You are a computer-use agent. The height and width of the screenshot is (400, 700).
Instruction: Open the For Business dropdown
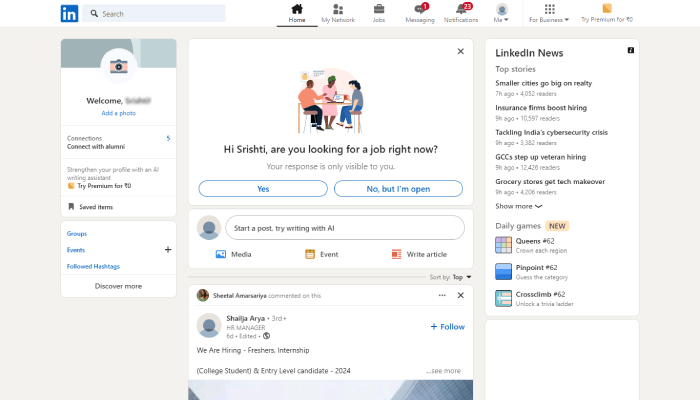[x=549, y=13]
